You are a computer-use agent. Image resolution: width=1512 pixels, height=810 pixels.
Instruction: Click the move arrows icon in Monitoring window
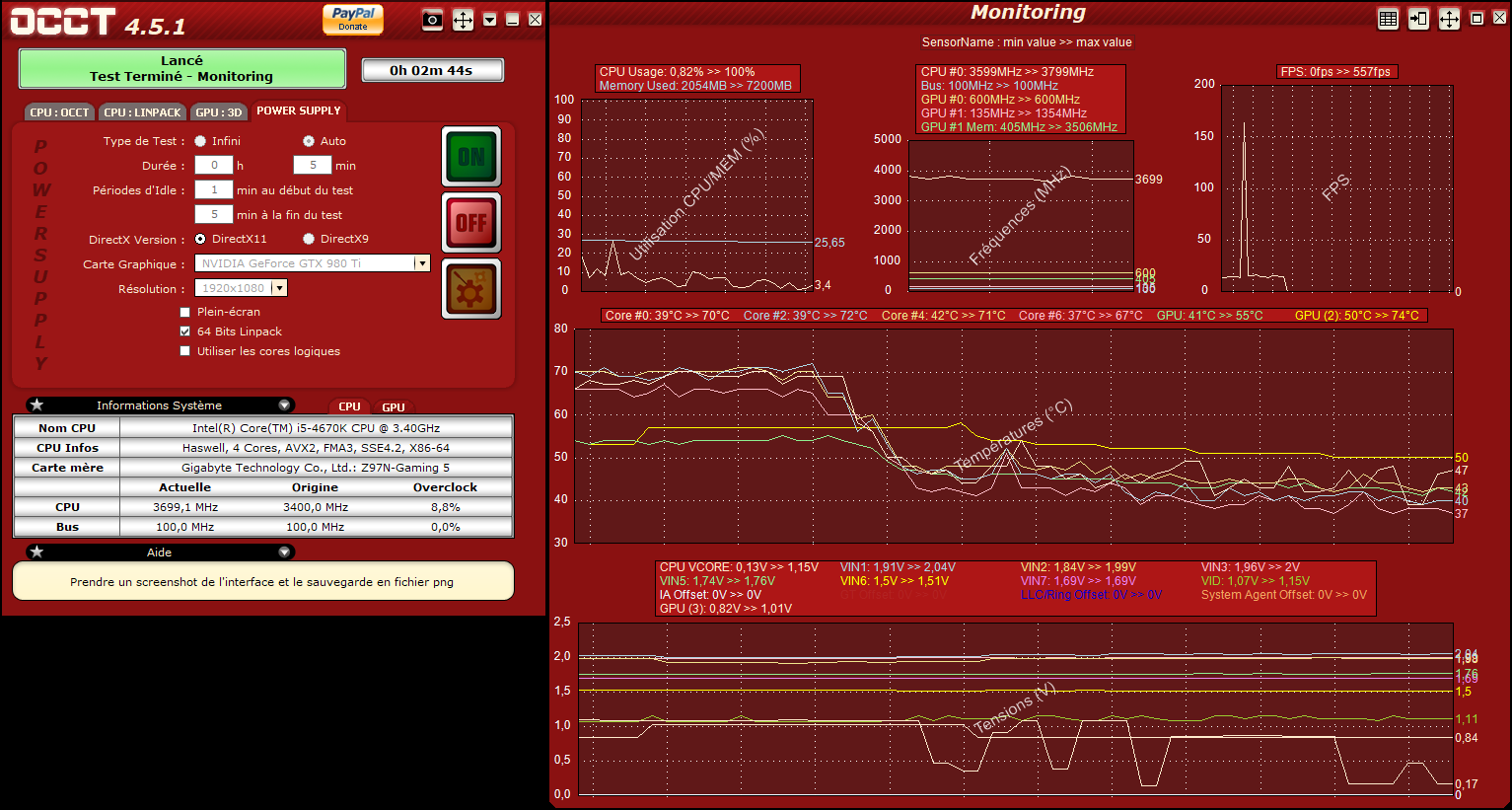pyautogui.click(x=1449, y=19)
